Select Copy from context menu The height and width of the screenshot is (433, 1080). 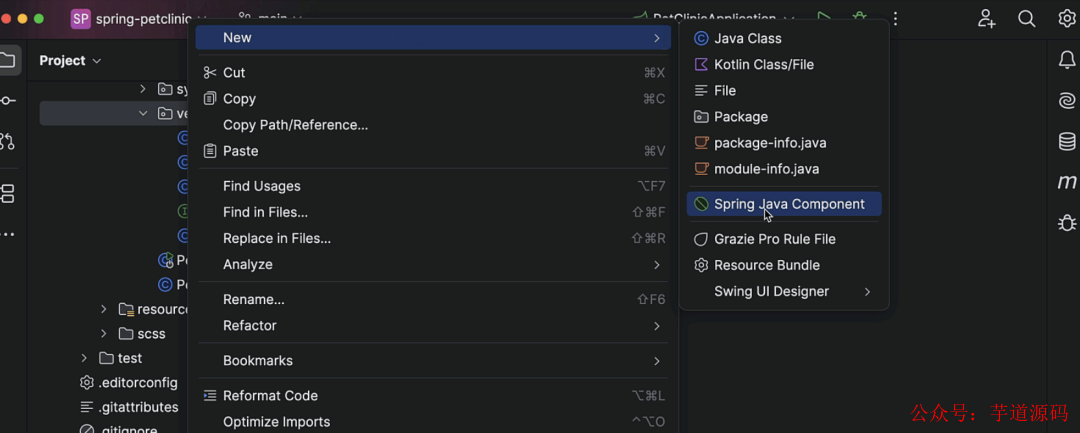tap(433, 99)
